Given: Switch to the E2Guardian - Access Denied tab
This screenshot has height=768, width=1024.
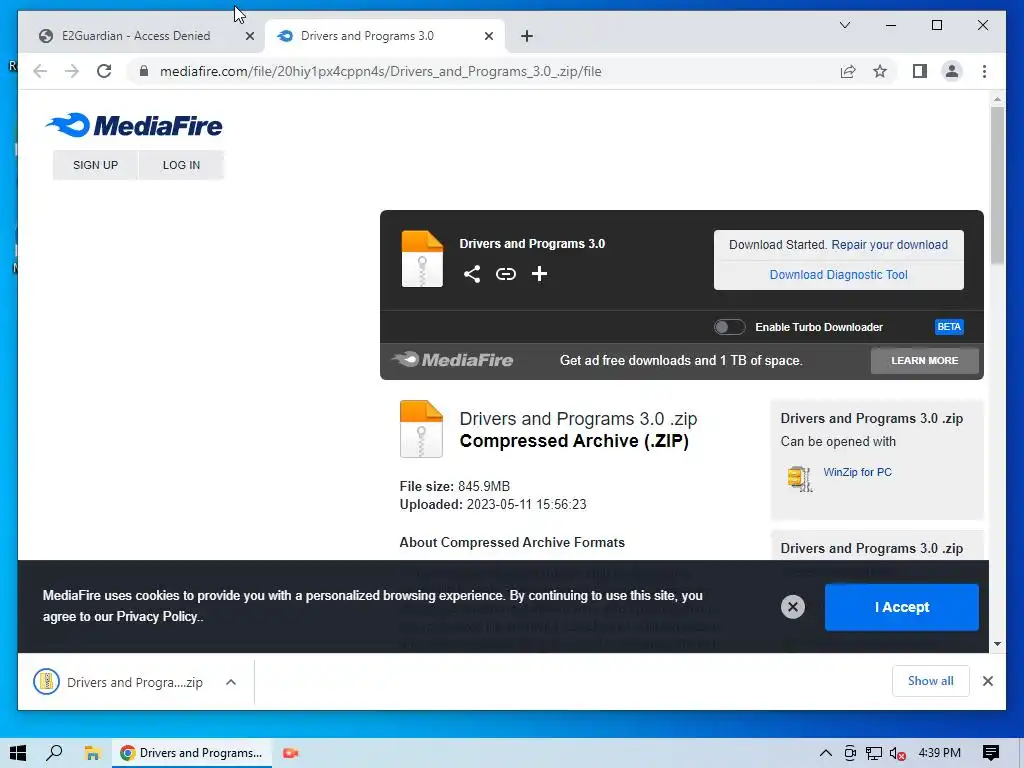Looking at the screenshot, I should point(136,36).
